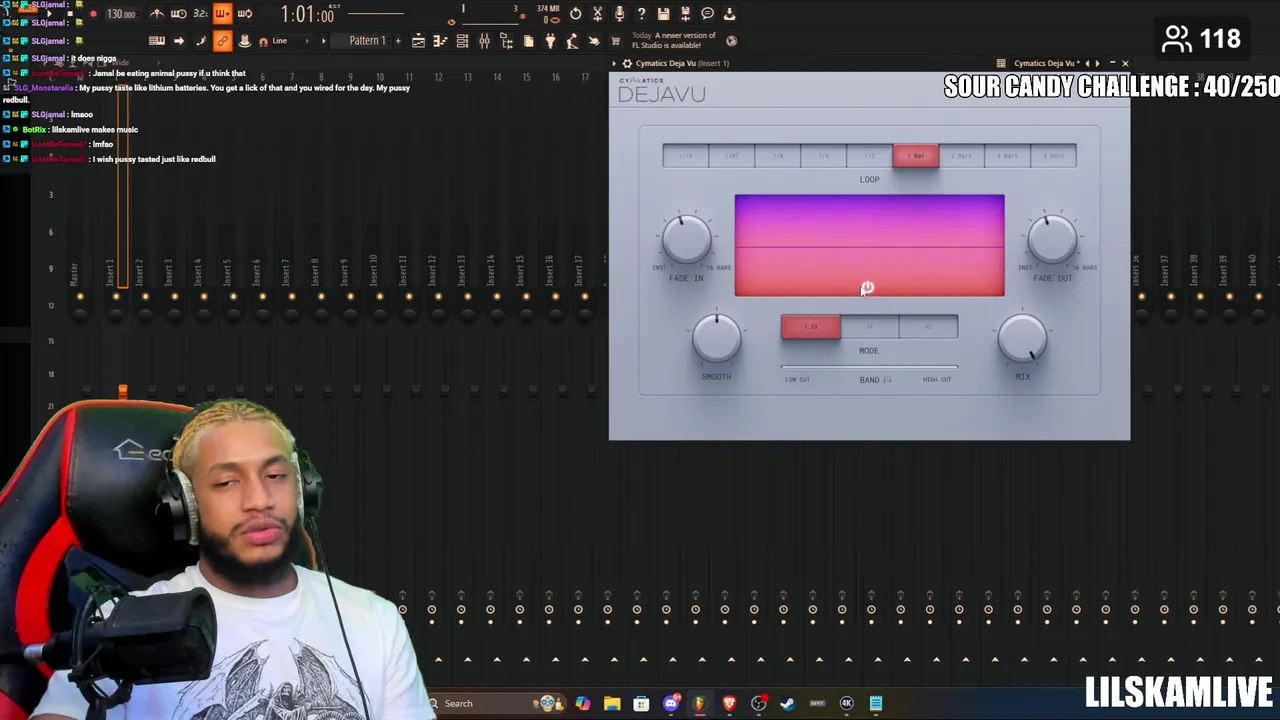
Task: Select 1/4 loop length button
Action: click(824, 156)
